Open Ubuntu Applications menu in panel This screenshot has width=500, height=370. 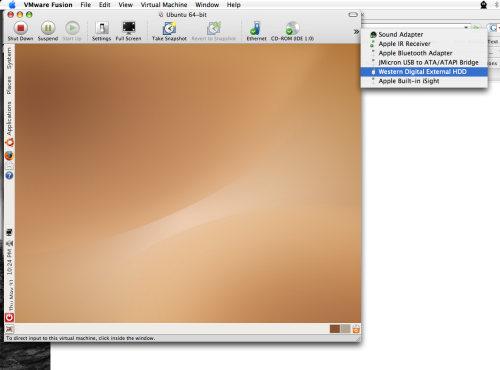pos(9,119)
